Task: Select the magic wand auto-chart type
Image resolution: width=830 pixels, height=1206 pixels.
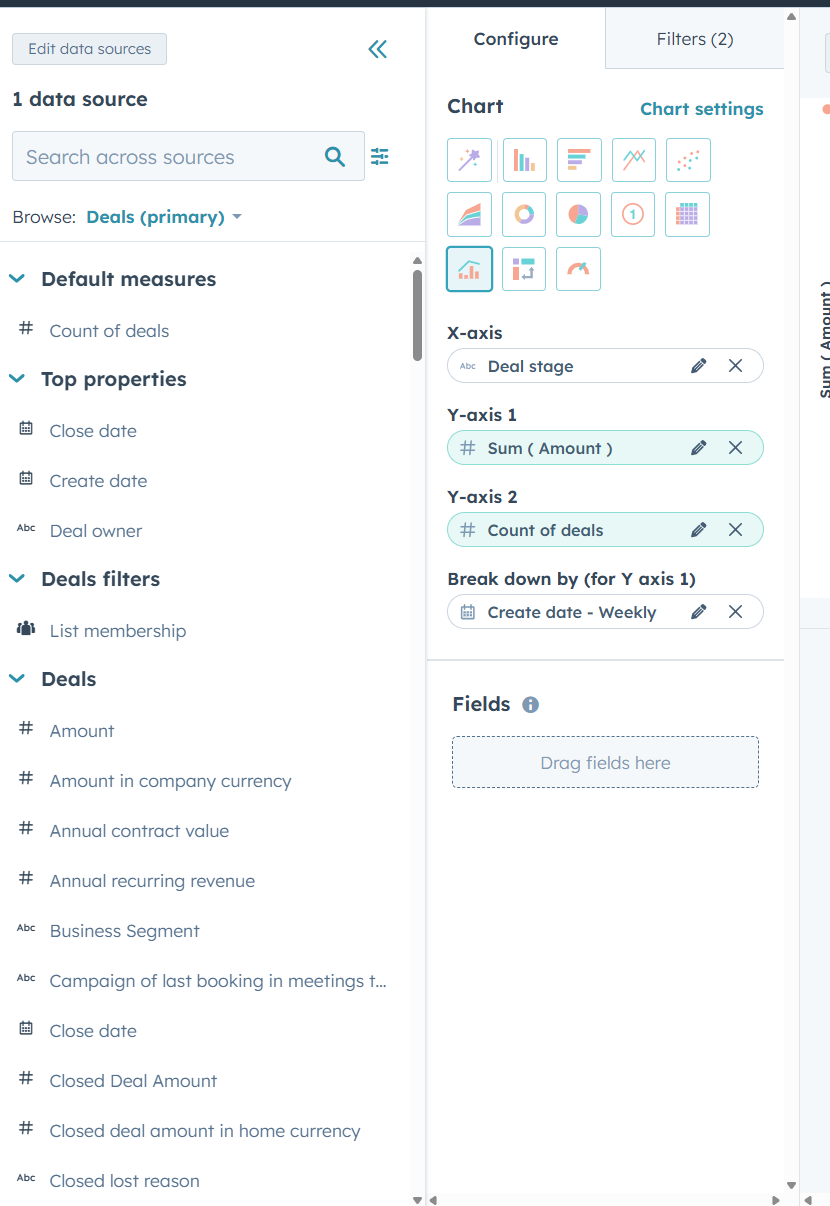Action: point(469,160)
